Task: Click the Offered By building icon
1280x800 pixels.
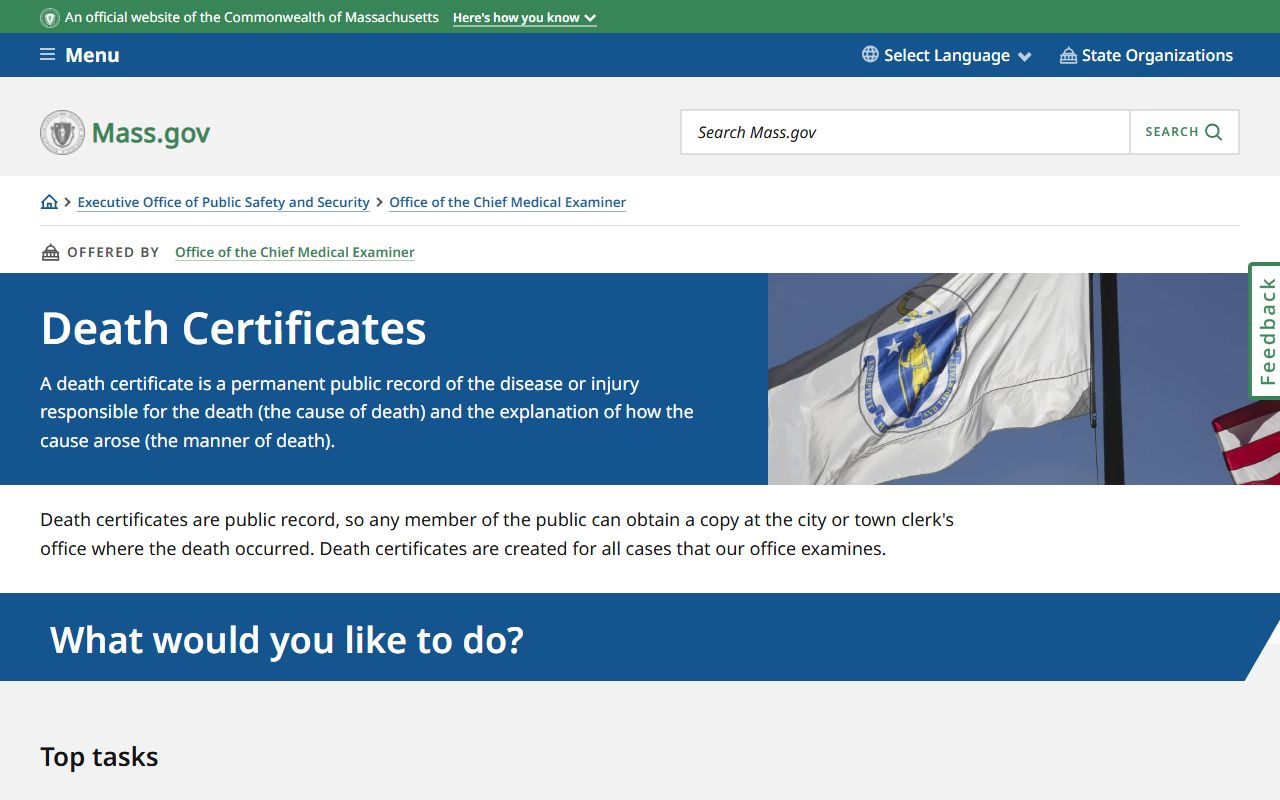Action: (50, 252)
